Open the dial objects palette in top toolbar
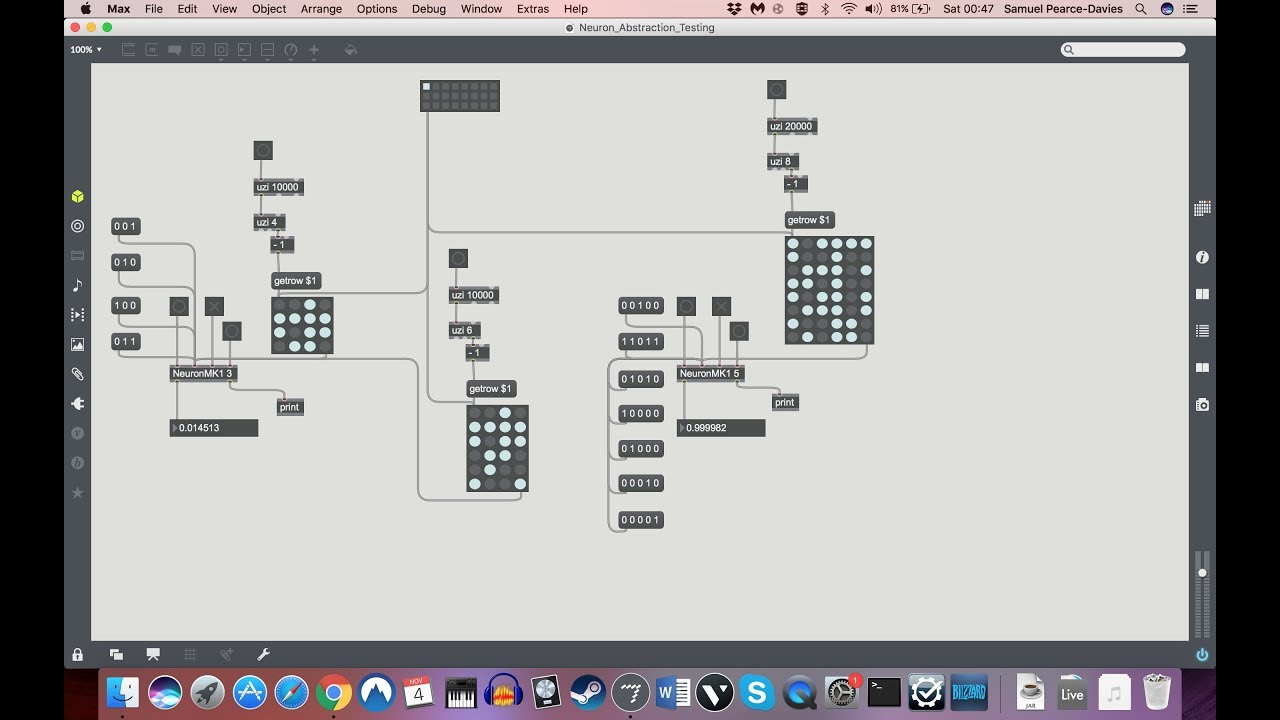The width and height of the screenshot is (1280, 720). [290, 50]
